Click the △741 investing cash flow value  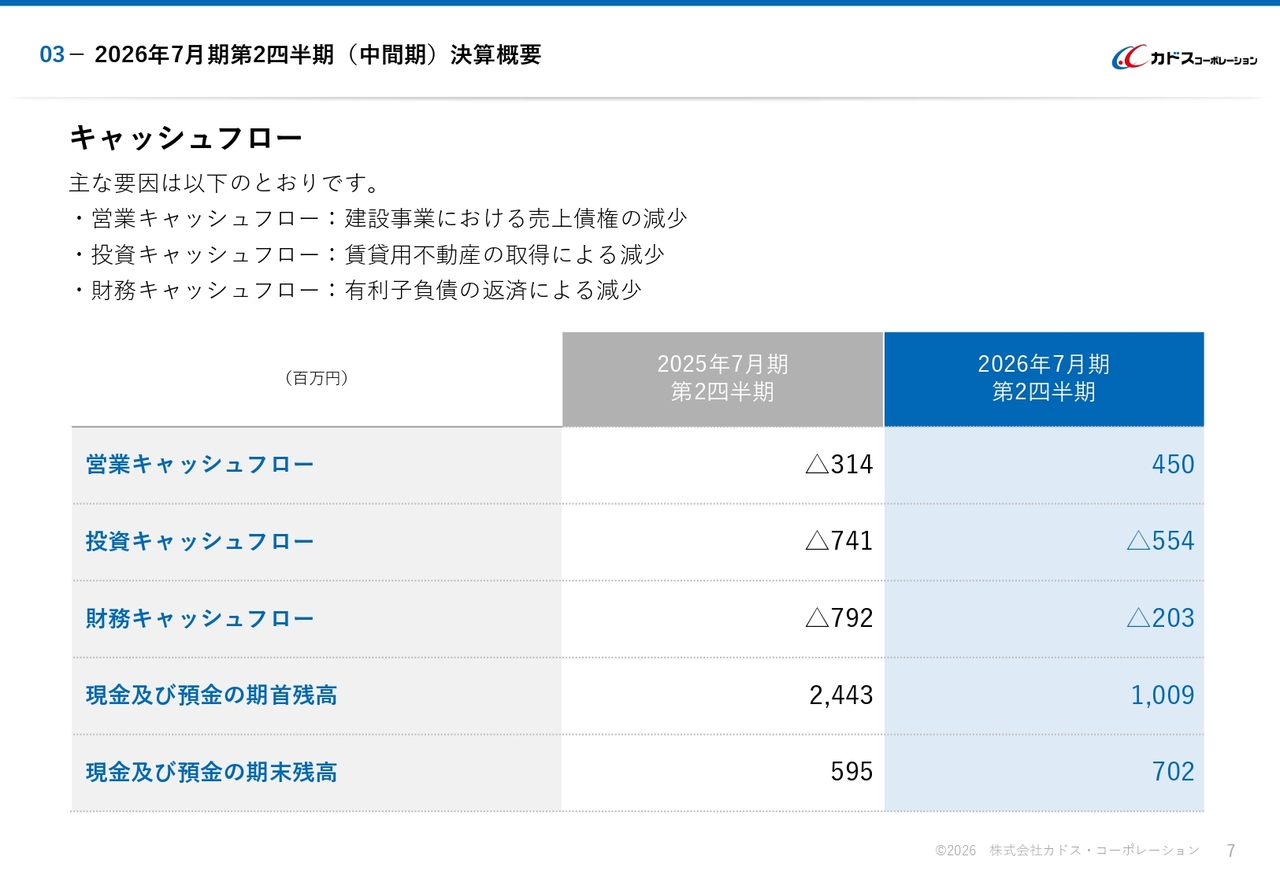pos(839,542)
